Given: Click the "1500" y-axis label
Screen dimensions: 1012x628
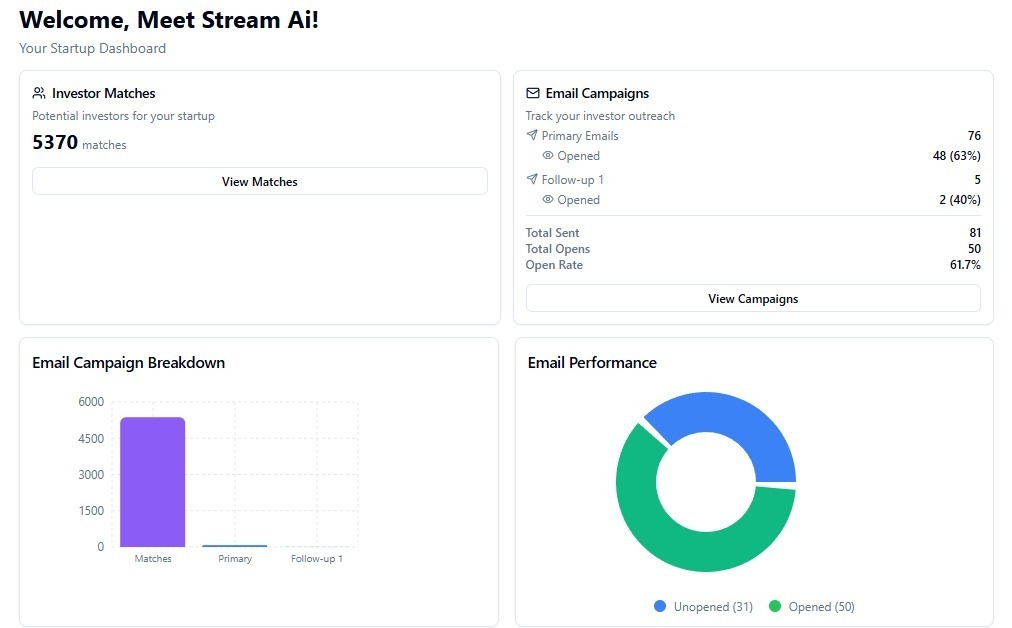Looking at the screenshot, I should 91,511.
